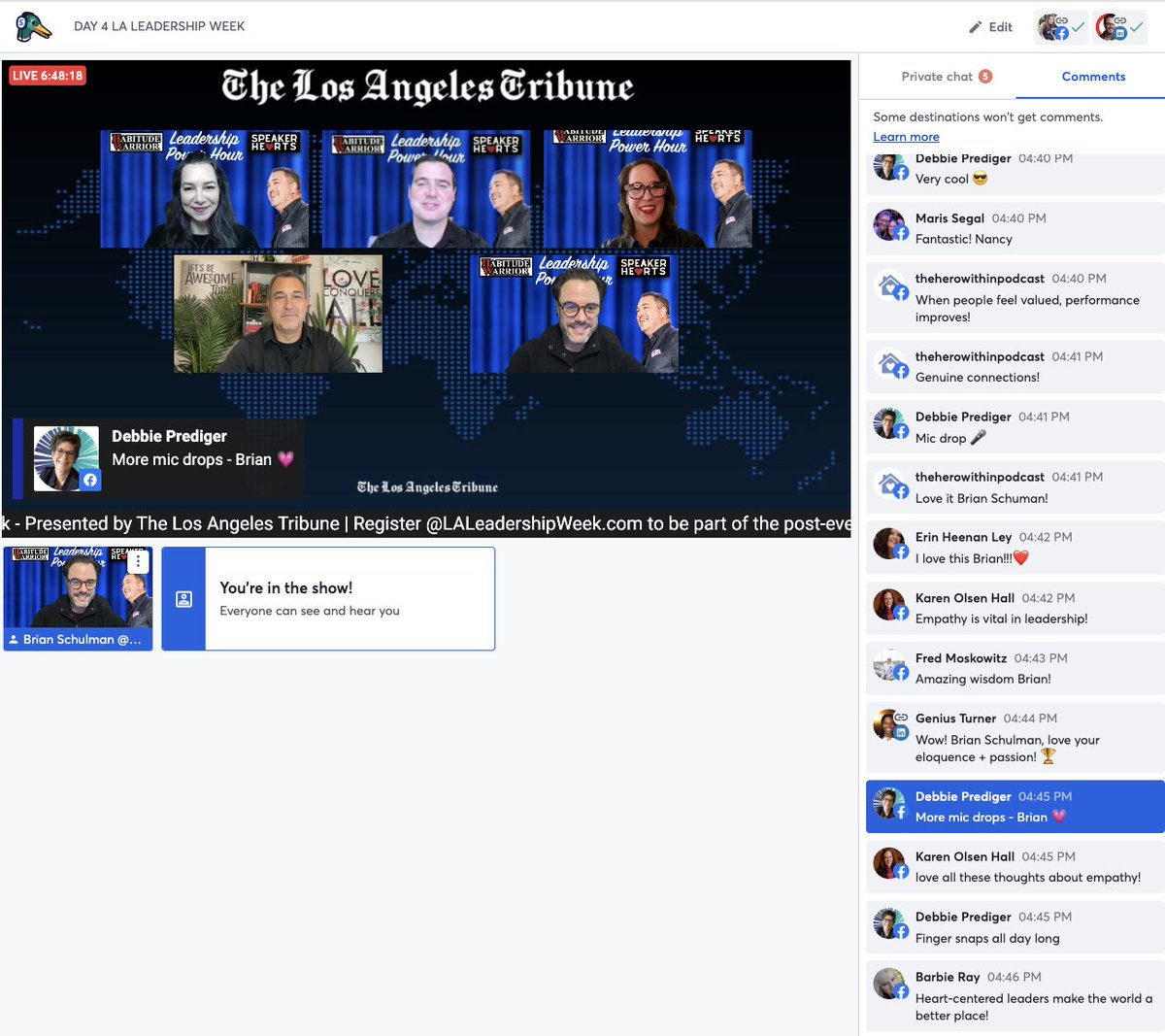This screenshot has width=1165, height=1036.
Task: Show Maris Segal's Fantastic! Nancy comment
Action: (x=1015, y=228)
